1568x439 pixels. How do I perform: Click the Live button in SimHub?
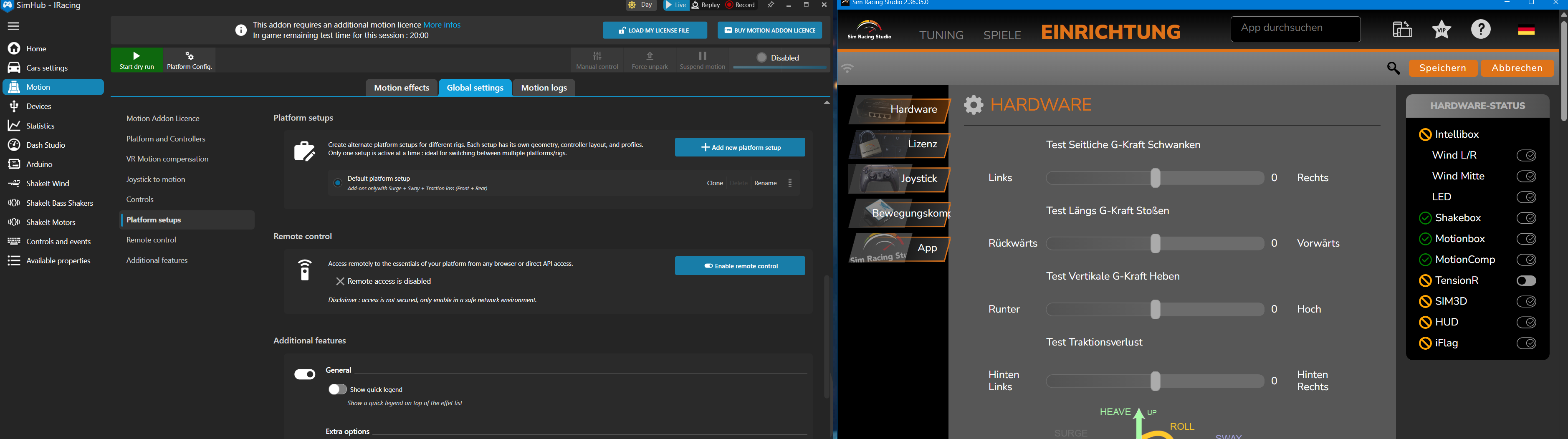pyautogui.click(x=675, y=5)
